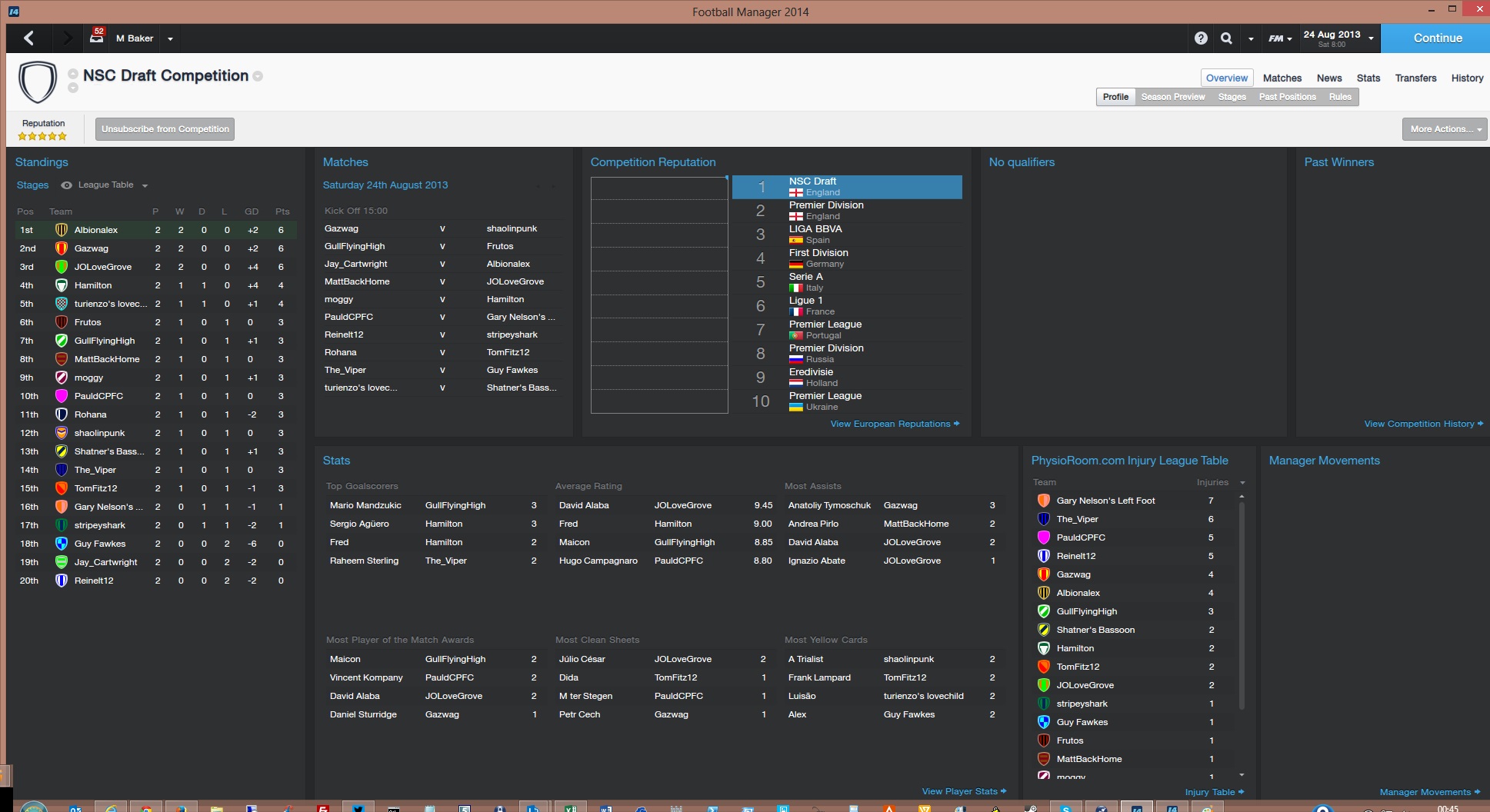Click turienzo's lovechild badge in Standings
1490x812 pixels.
click(62, 304)
